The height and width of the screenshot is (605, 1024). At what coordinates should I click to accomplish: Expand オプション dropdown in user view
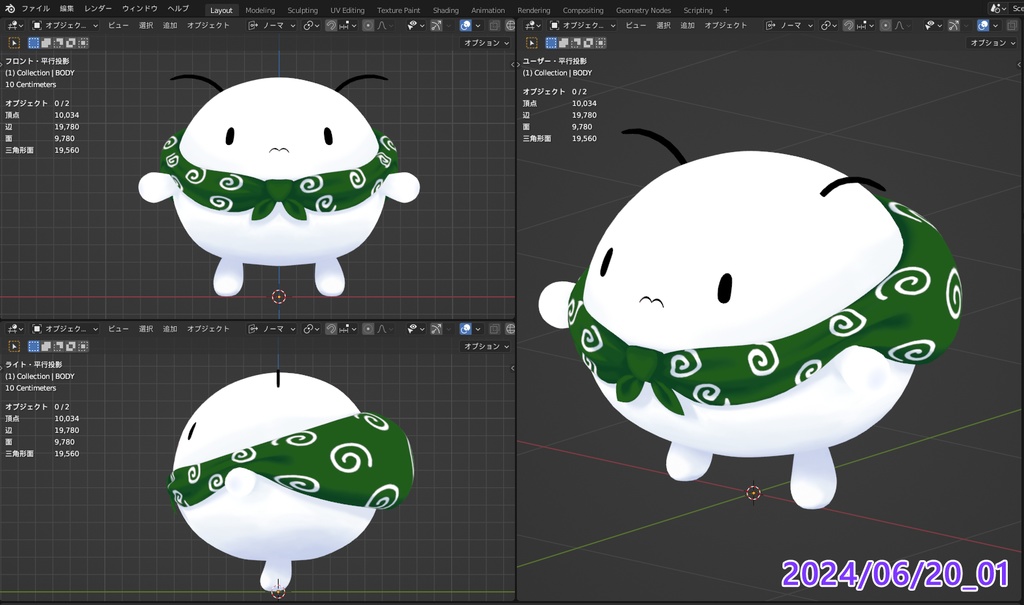(x=992, y=43)
